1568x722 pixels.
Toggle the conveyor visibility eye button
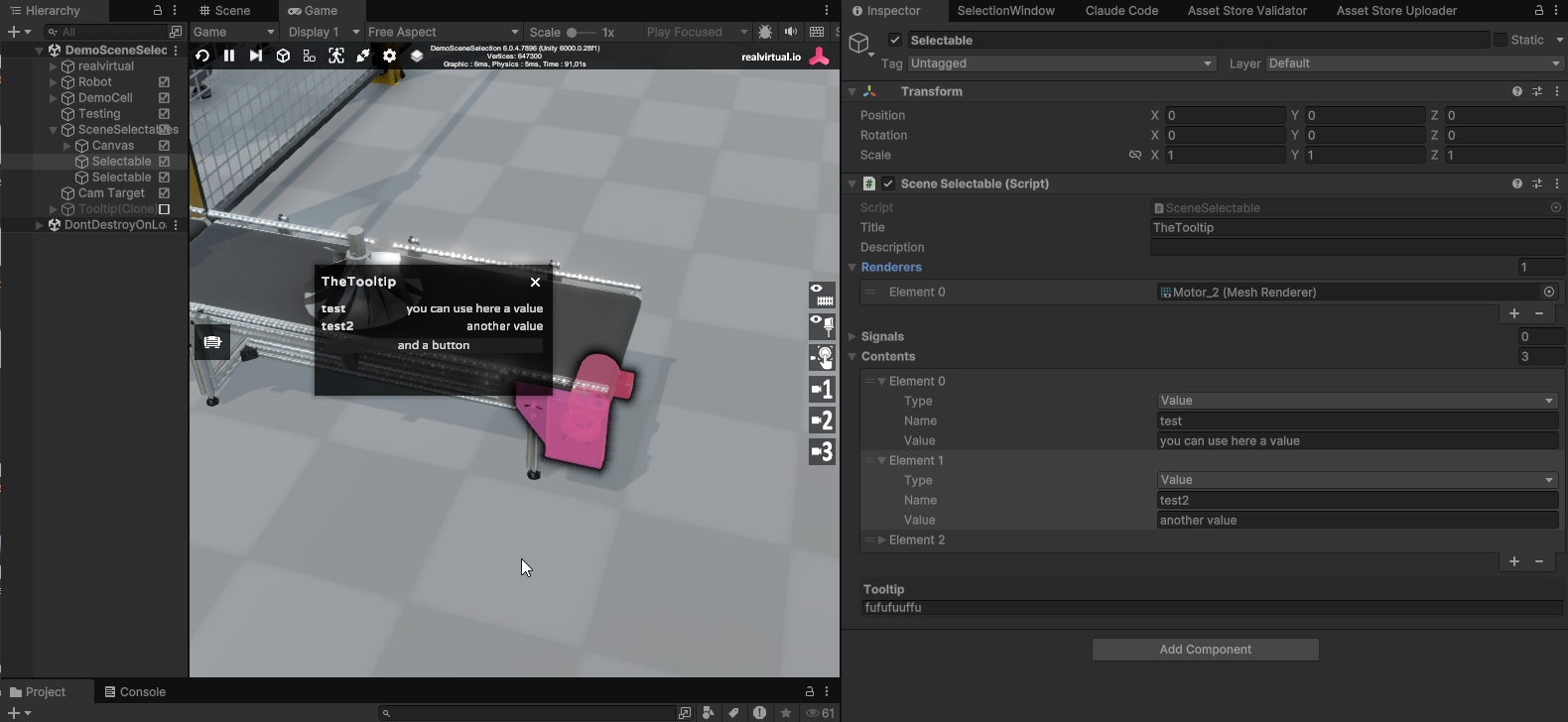pyautogui.click(x=822, y=295)
